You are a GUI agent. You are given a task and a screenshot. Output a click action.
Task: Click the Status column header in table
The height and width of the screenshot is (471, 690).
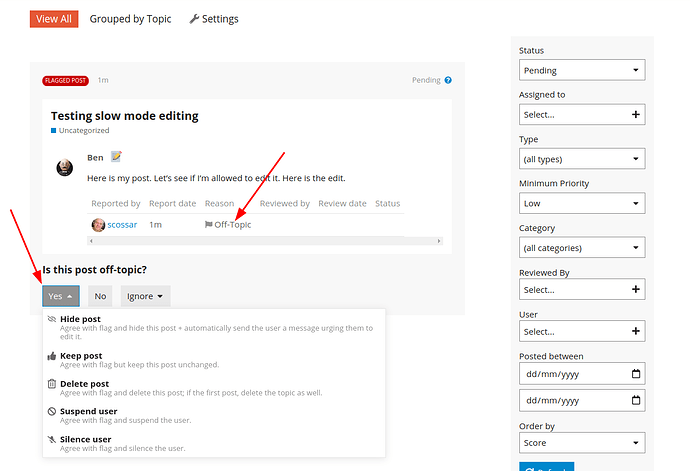pyautogui.click(x=387, y=203)
